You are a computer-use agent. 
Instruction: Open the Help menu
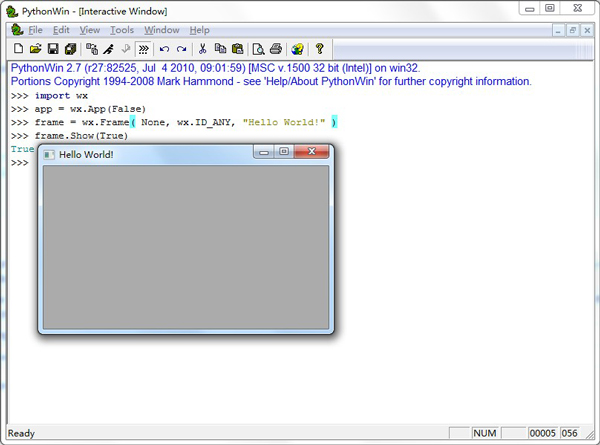tap(199, 30)
